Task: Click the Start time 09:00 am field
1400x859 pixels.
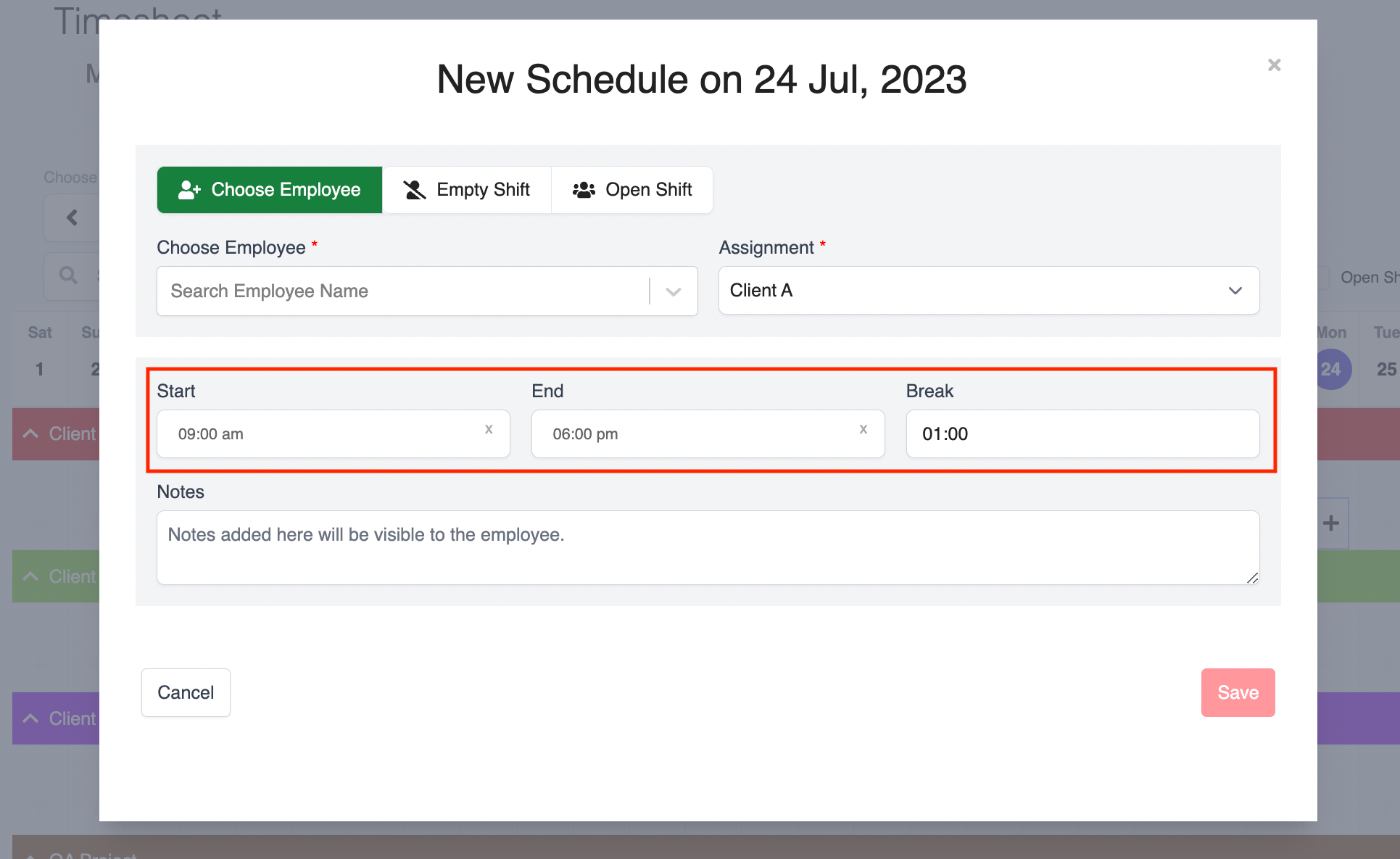Action: pos(319,434)
